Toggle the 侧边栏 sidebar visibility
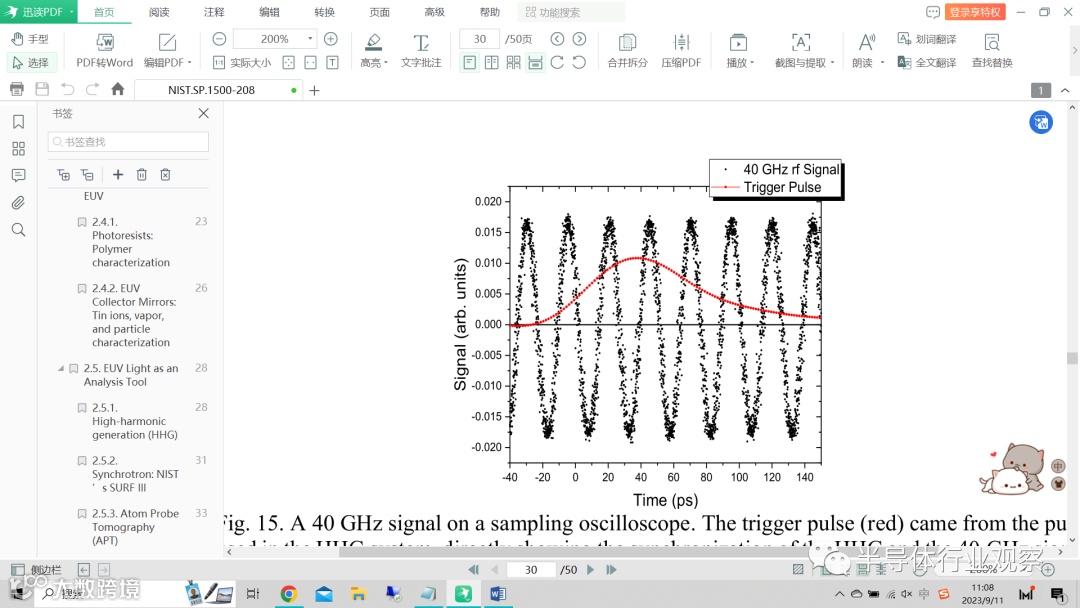This screenshot has height=608, width=1080. coord(37,569)
